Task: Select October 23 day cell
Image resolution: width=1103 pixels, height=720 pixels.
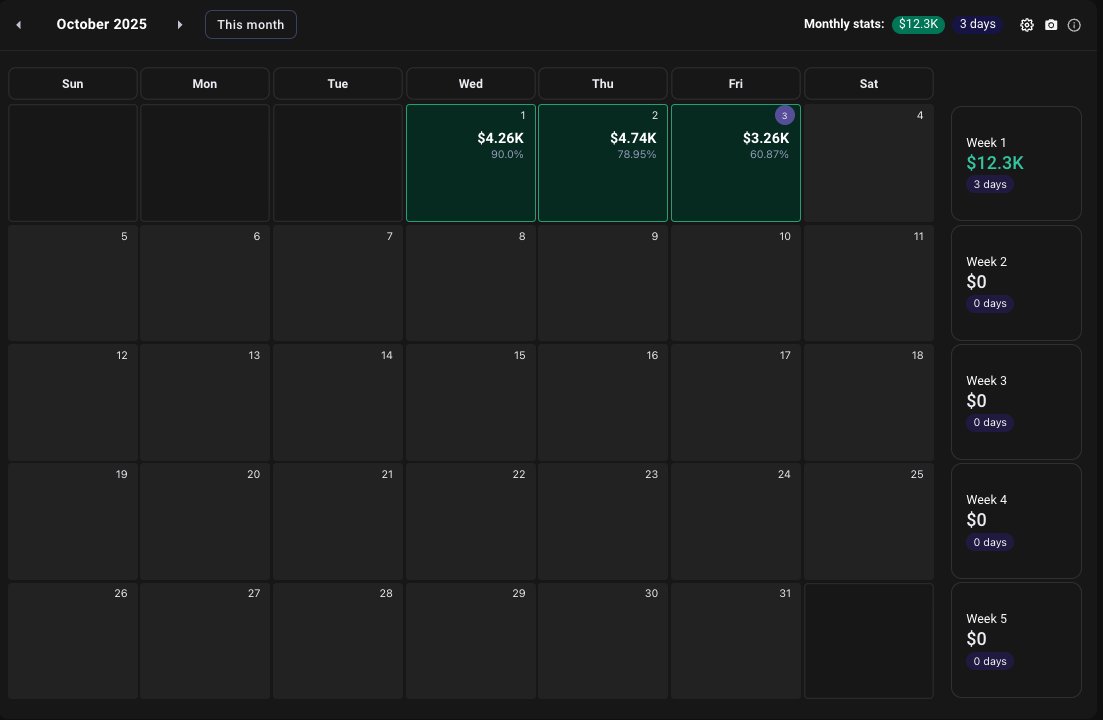Action: pos(603,521)
